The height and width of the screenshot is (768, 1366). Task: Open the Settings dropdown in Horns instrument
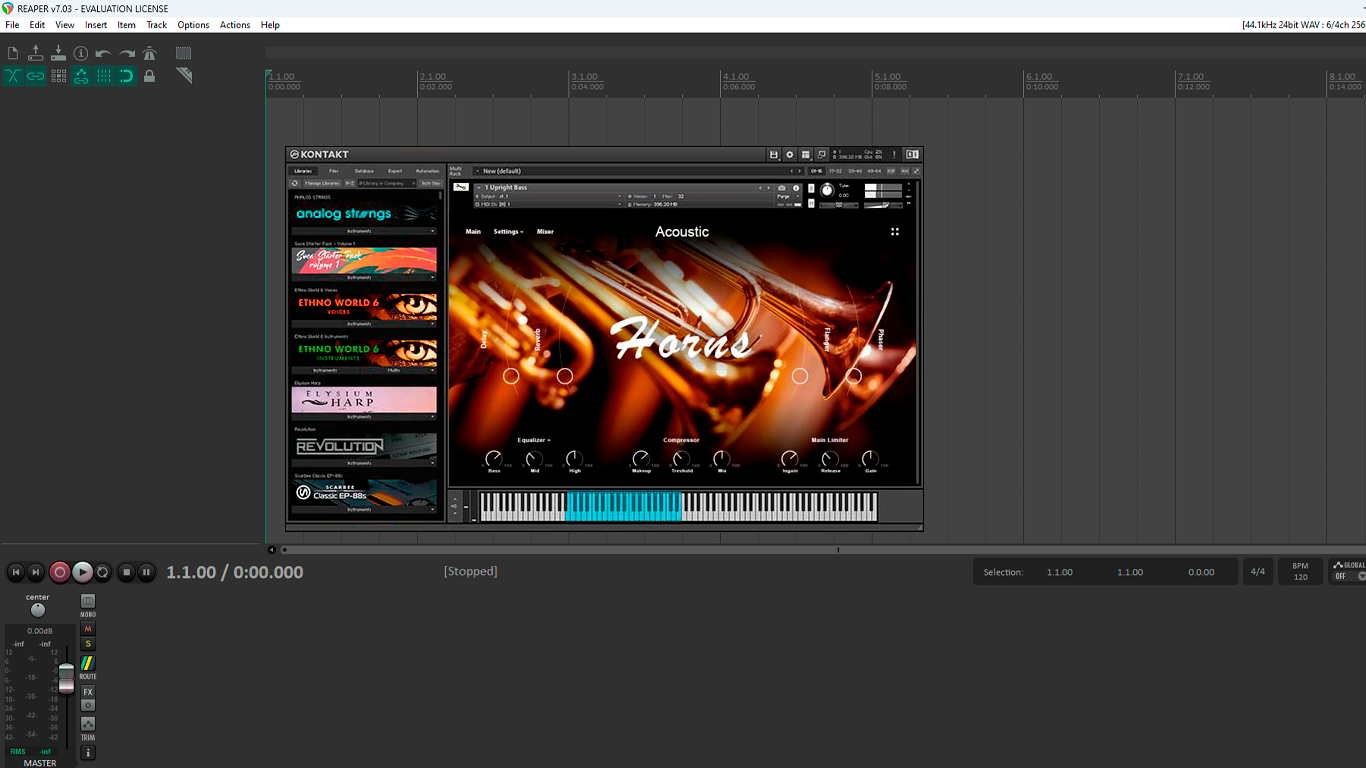coord(508,232)
